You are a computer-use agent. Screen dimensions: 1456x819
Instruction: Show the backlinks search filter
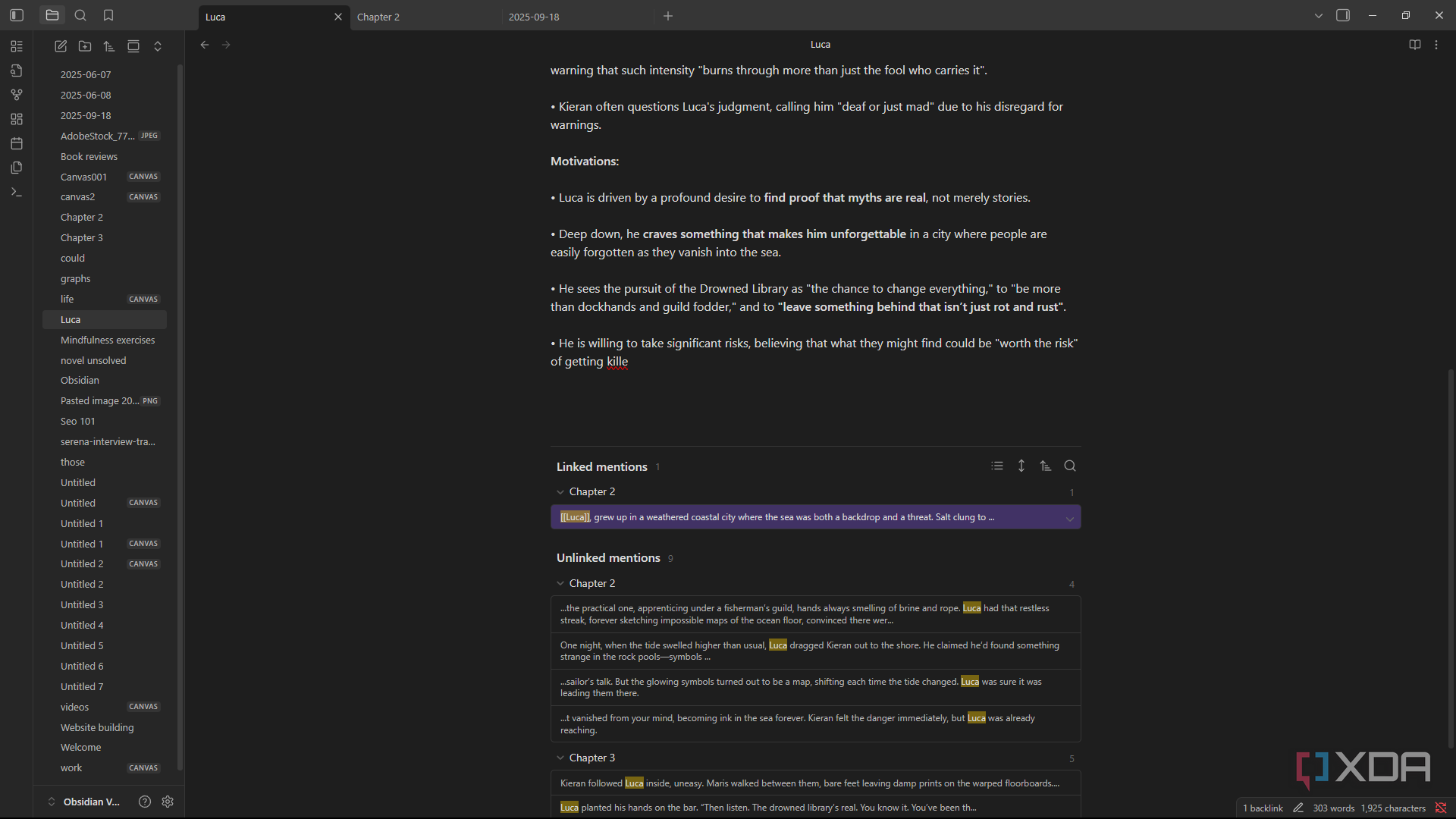pyautogui.click(x=1070, y=466)
